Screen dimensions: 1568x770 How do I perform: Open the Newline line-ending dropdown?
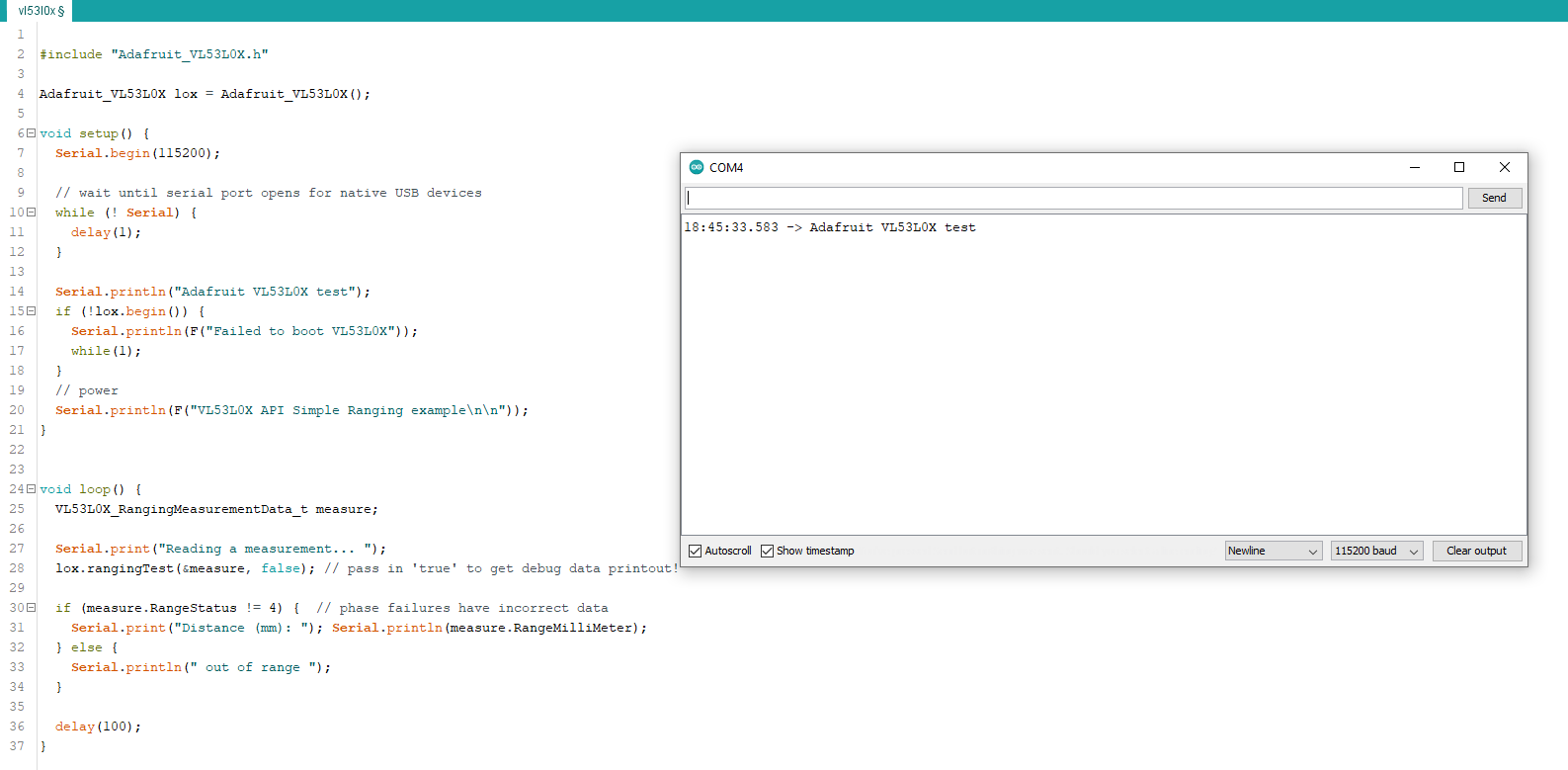pyautogui.click(x=1273, y=552)
